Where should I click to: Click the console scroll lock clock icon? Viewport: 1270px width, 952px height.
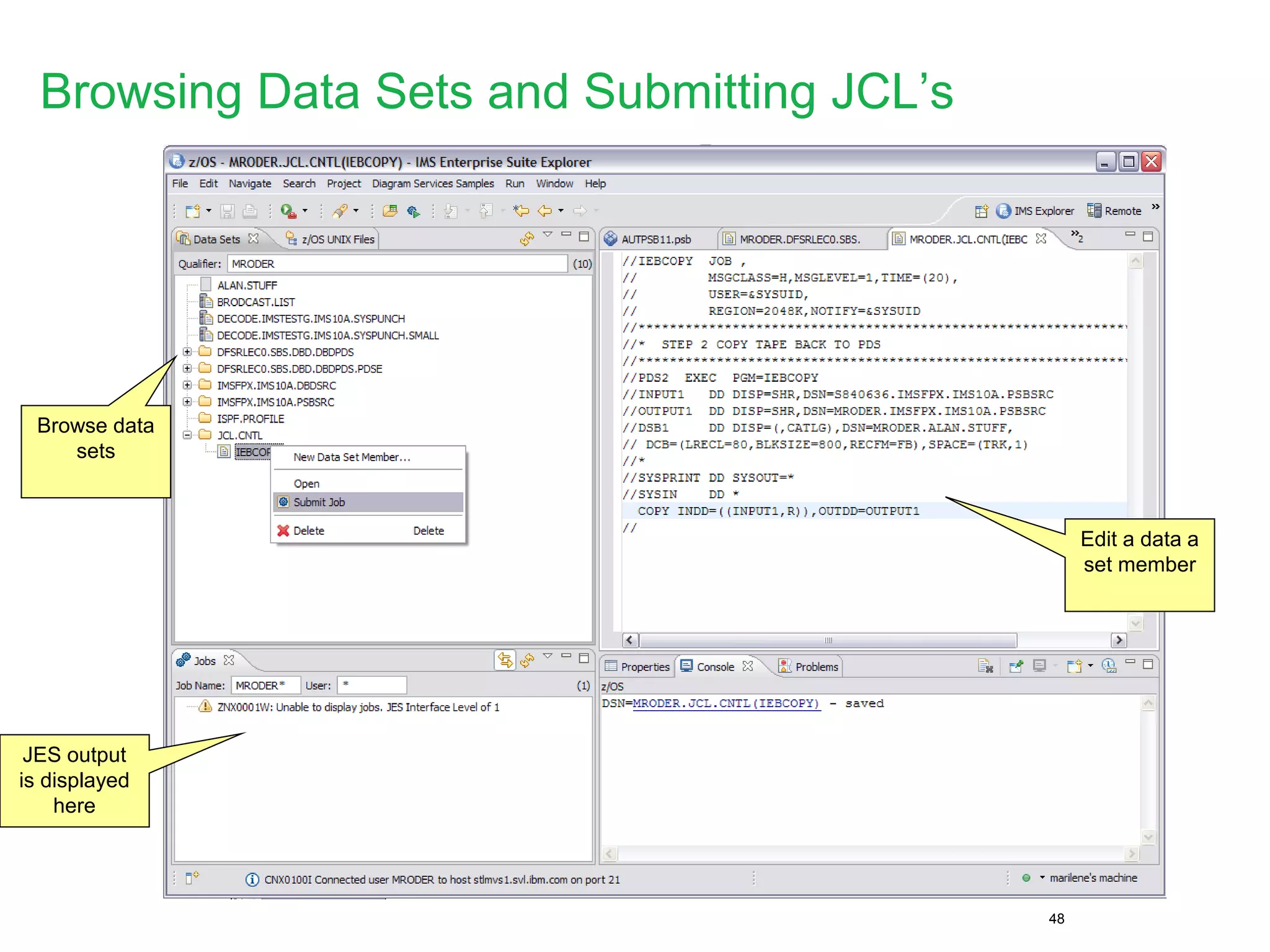click(x=1109, y=666)
